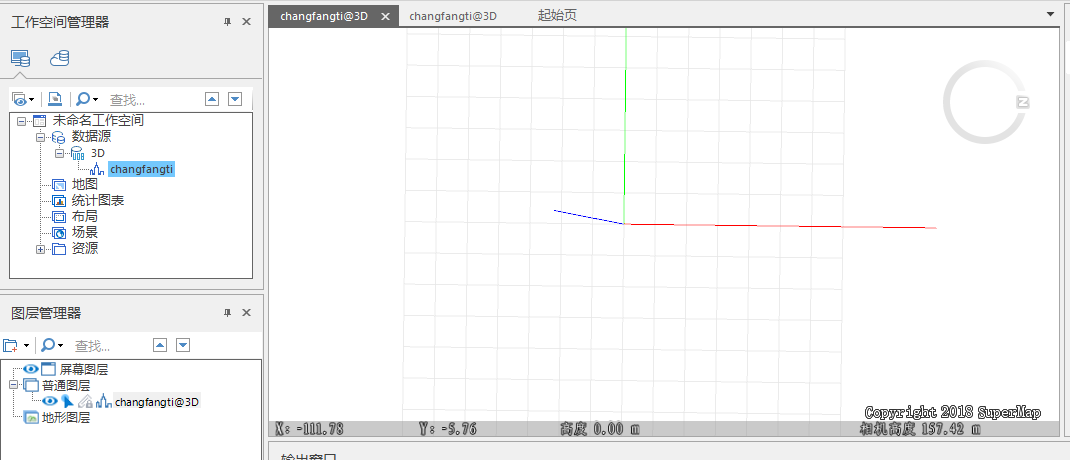Screen dimensions: 1070x460
Task: Click the selectable arrow icon of changfangti@3D layer
Action: click(67, 401)
